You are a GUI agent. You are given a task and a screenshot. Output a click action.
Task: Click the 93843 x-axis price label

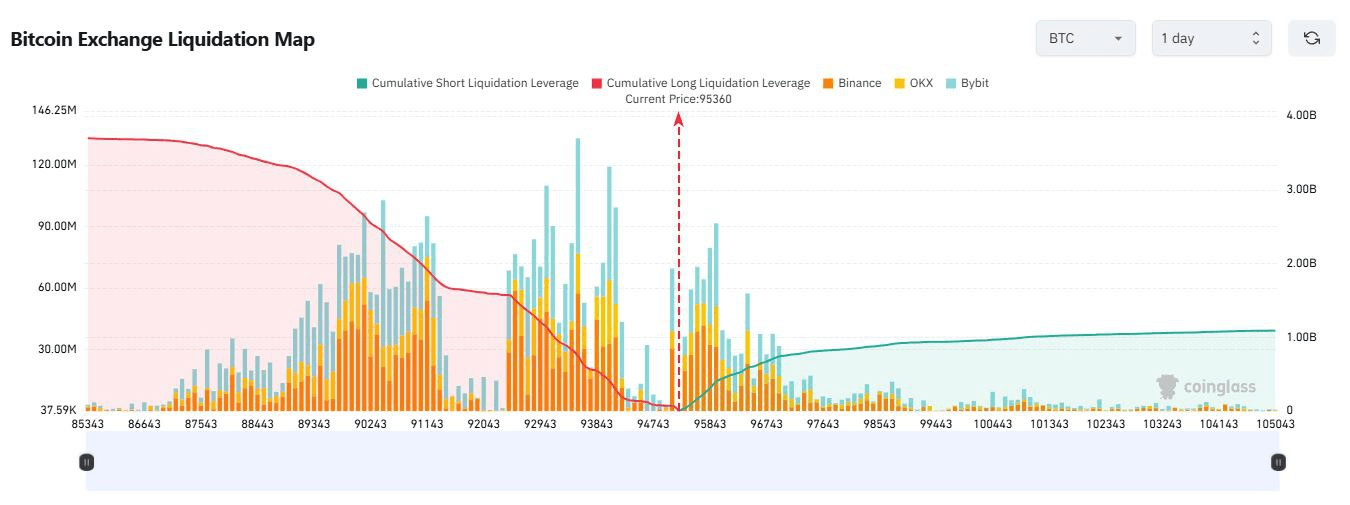tap(597, 424)
